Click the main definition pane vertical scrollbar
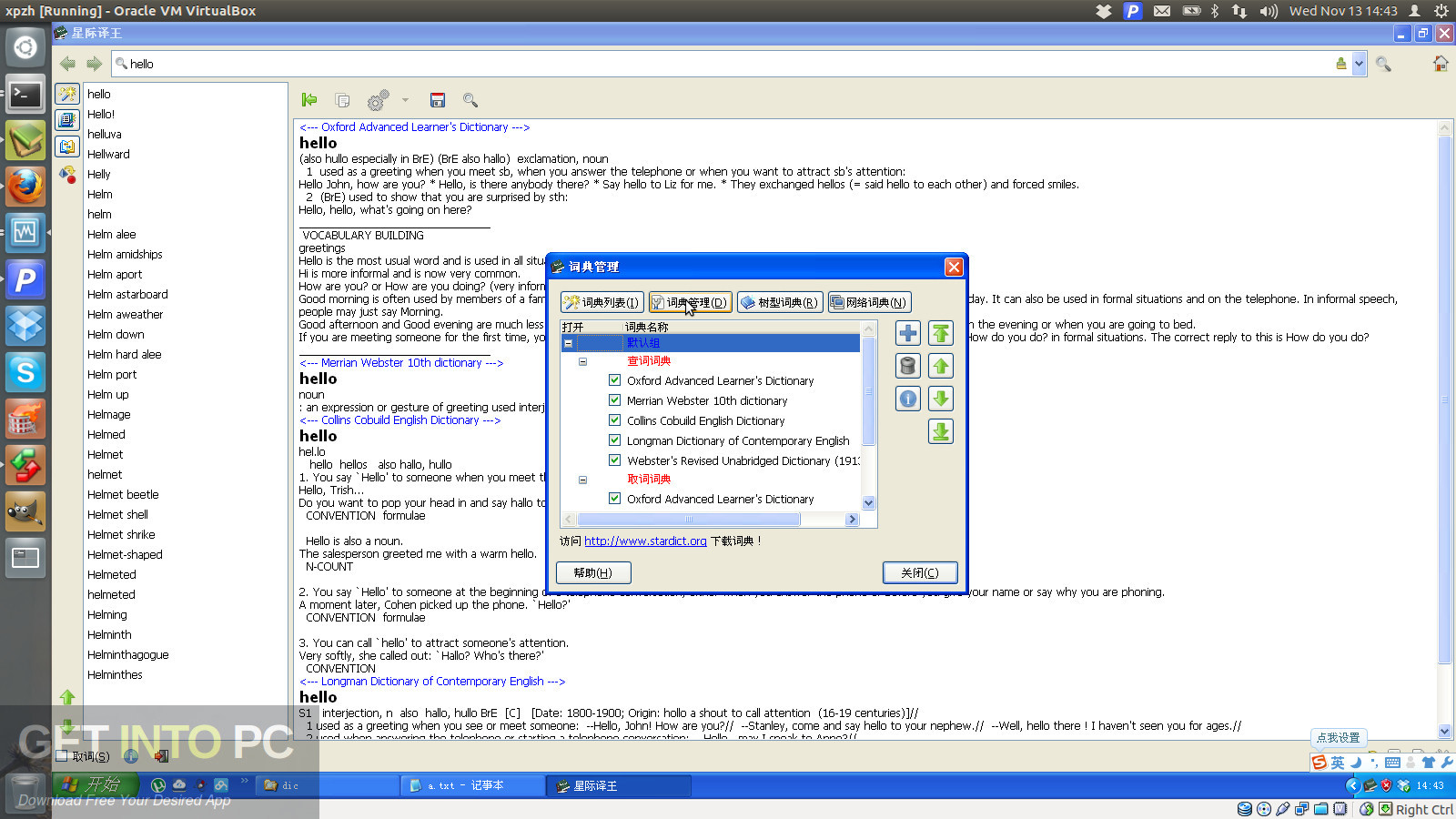 point(1444,400)
